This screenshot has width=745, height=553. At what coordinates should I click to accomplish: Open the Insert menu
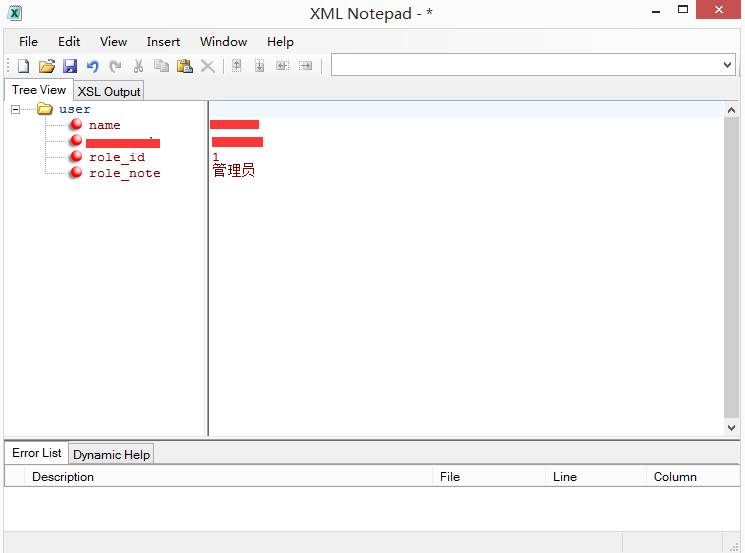(163, 42)
